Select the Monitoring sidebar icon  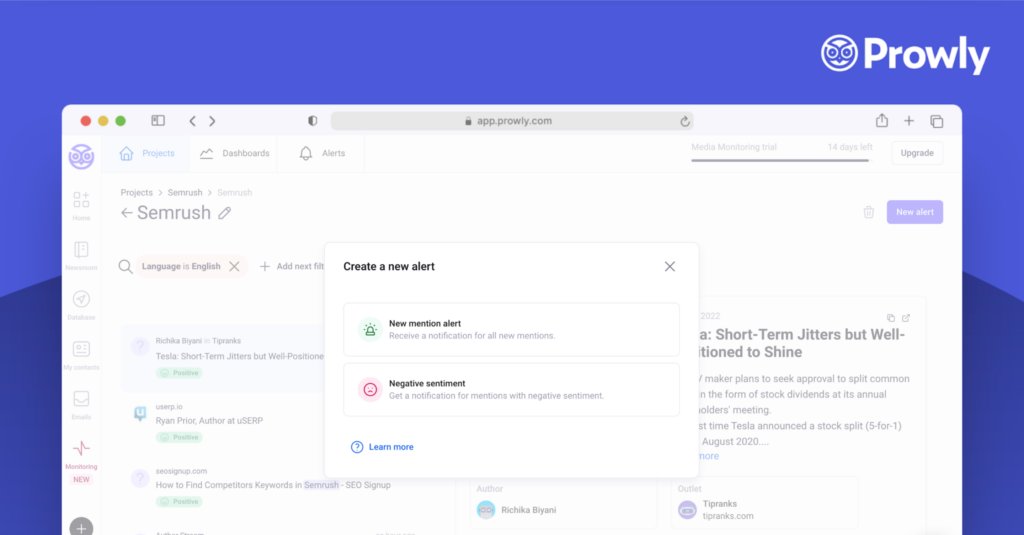(81, 448)
